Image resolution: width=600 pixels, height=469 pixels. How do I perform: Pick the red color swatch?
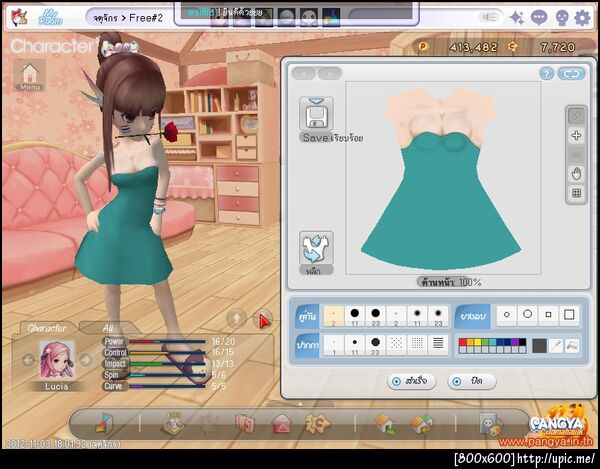point(462,342)
